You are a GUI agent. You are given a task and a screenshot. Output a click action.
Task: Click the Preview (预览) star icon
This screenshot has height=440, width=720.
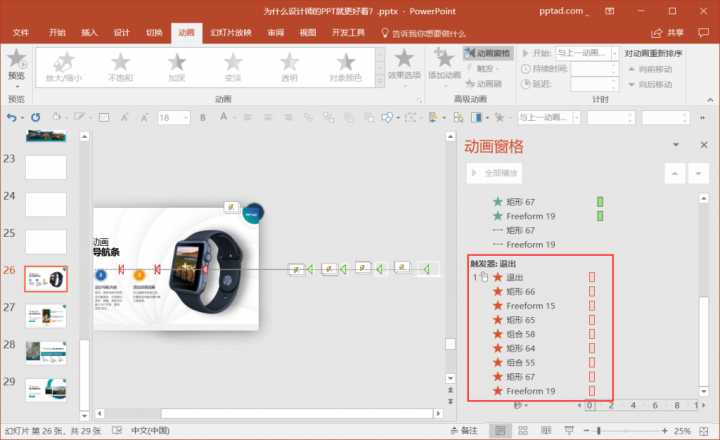pos(17,59)
